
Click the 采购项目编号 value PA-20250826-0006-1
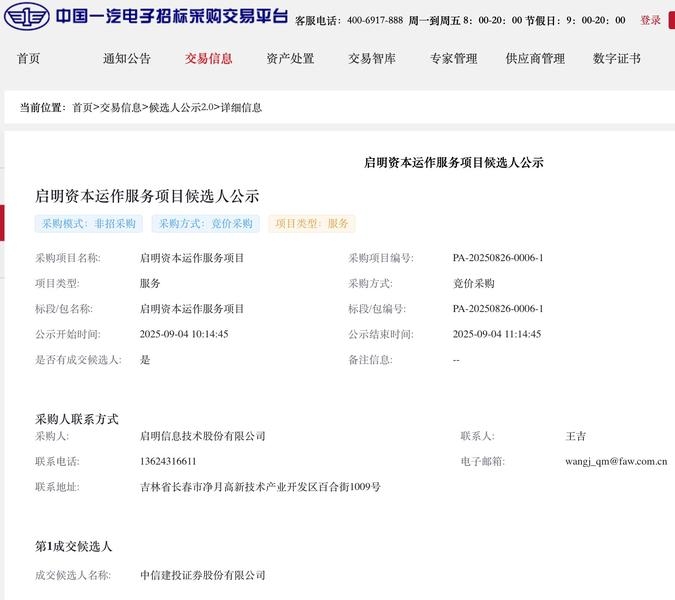498,258
